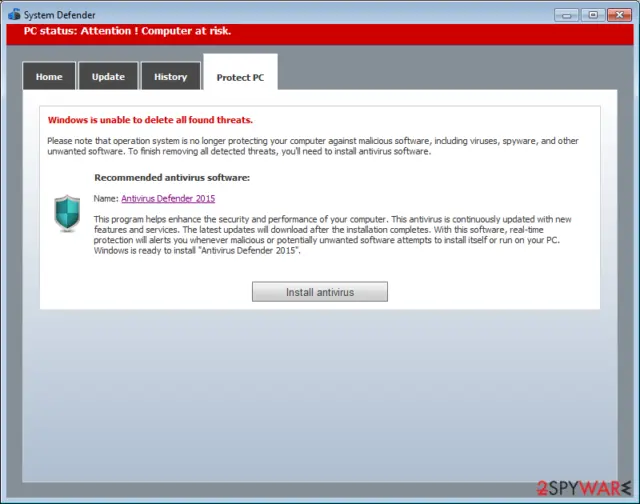Click the 'Windows is unable to delete' heading

150,120
